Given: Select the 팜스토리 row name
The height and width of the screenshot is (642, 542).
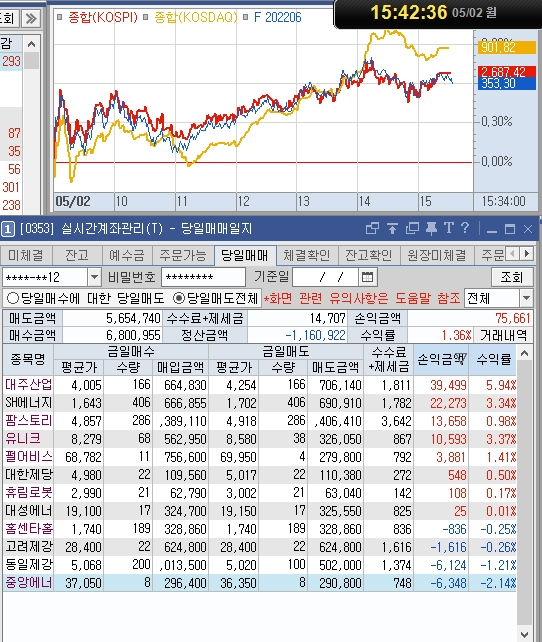Looking at the screenshot, I should (28, 420).
